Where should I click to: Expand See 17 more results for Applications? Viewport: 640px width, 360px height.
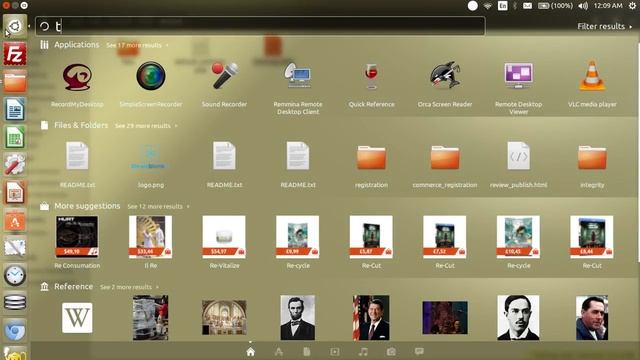click(x=137, y=45)
